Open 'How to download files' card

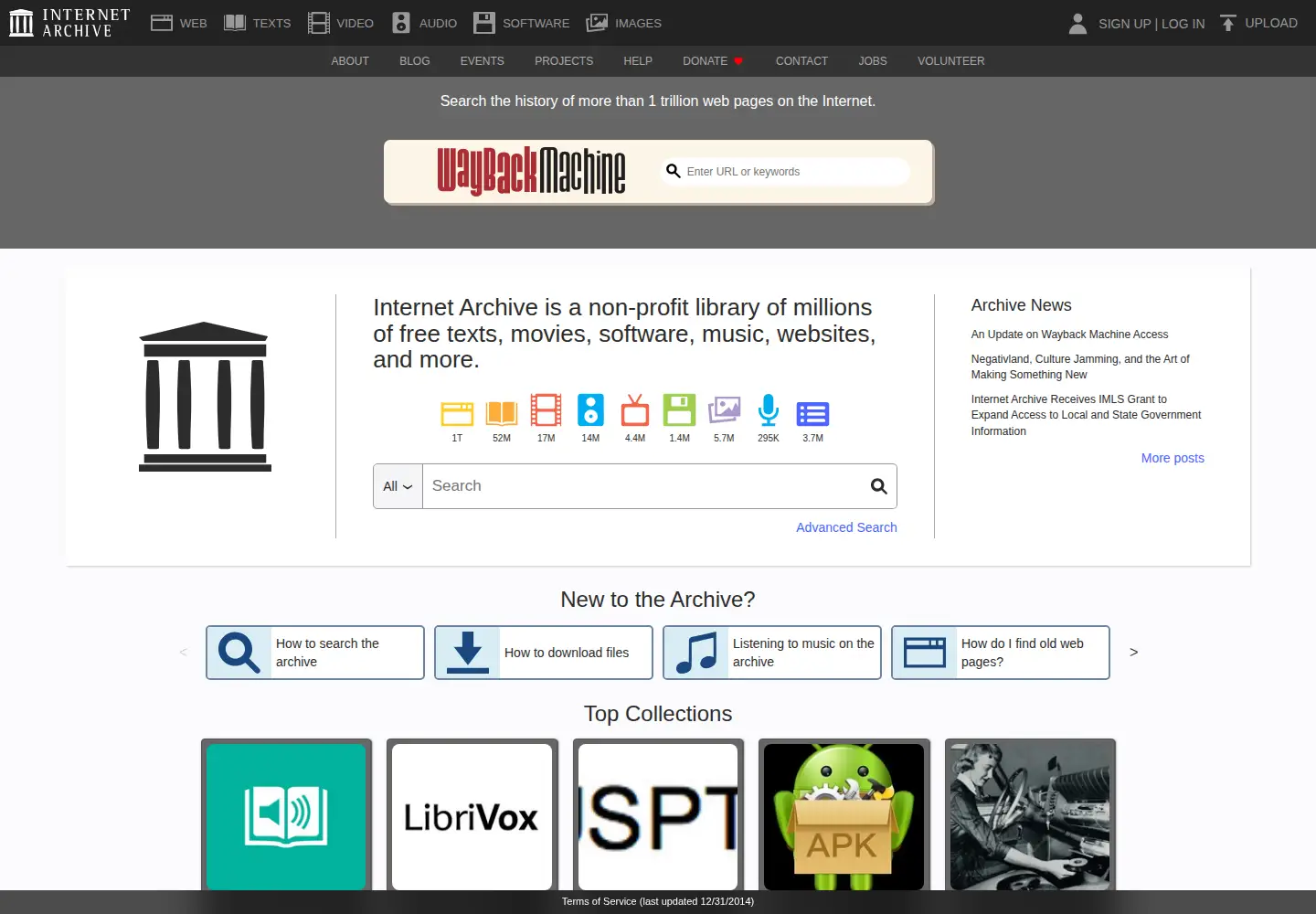(x=544, y=653)
